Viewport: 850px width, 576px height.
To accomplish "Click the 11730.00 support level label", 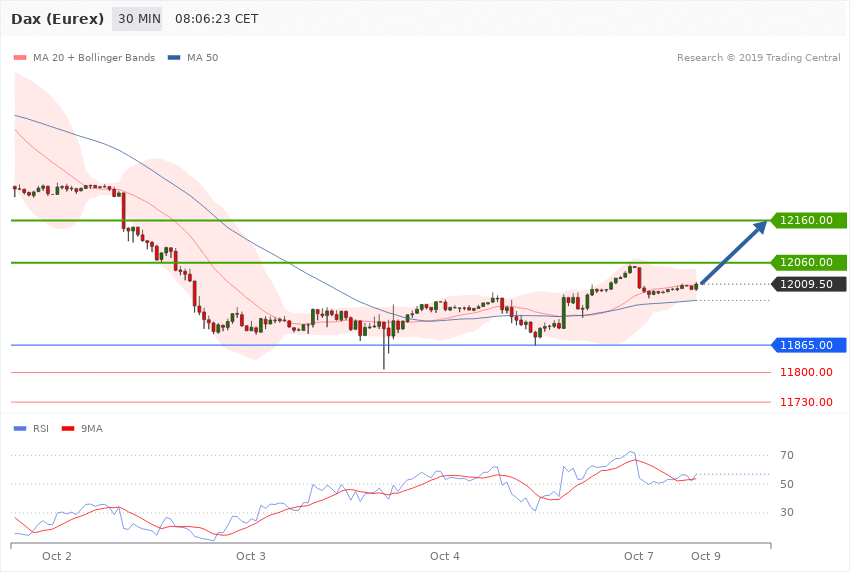I will [806, 402].
